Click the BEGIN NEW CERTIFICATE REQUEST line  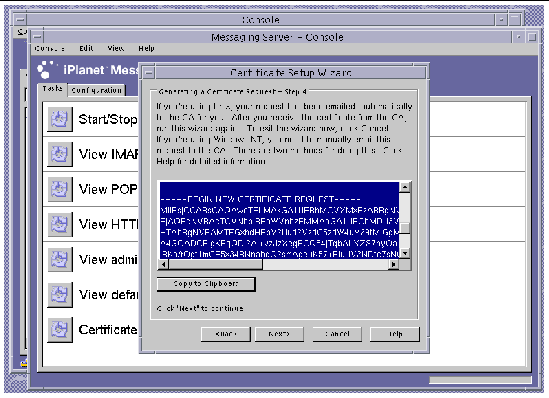(260, 199)
